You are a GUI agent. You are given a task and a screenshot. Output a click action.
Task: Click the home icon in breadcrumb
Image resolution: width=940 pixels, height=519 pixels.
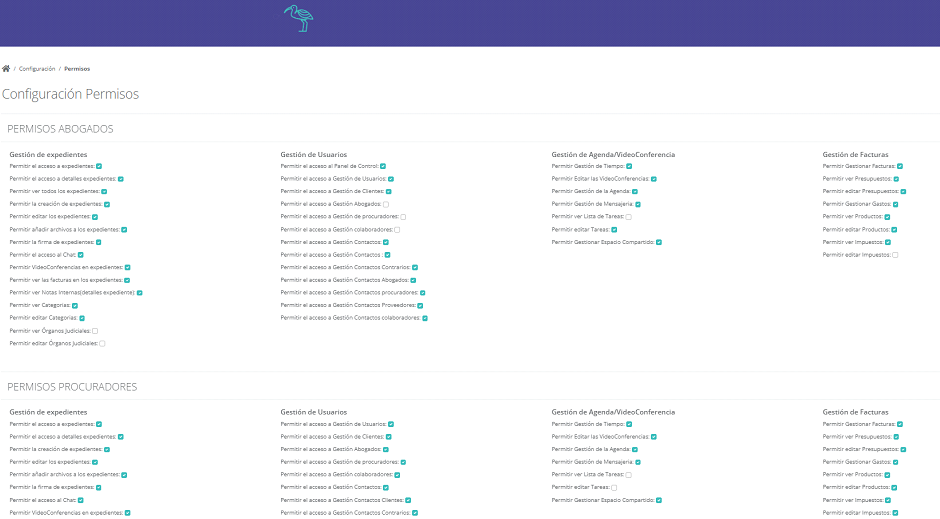(x=6, y=69)
